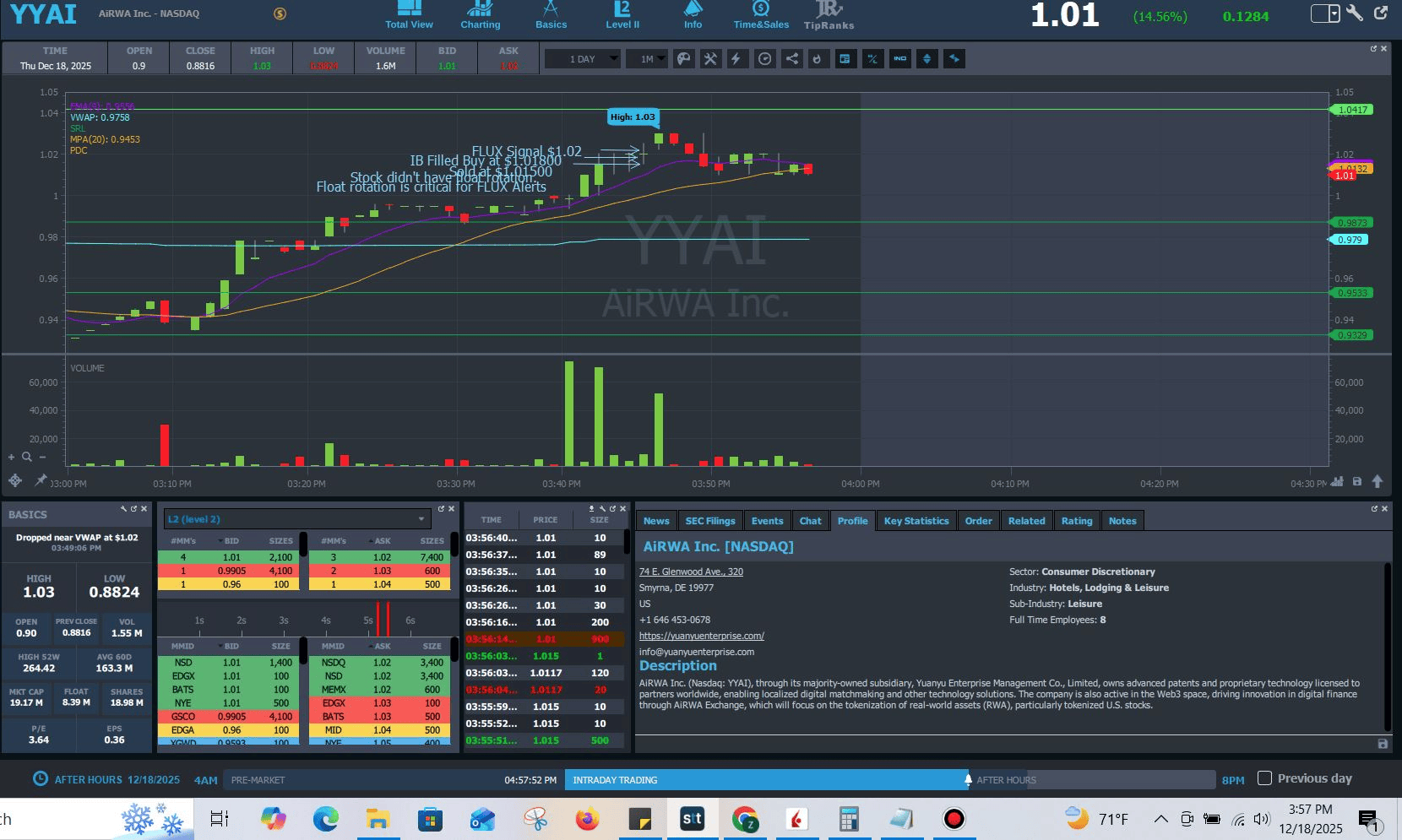Open Microsoft Edge from the taskbar
1402x840 pixels.
[x=325, y=819]
